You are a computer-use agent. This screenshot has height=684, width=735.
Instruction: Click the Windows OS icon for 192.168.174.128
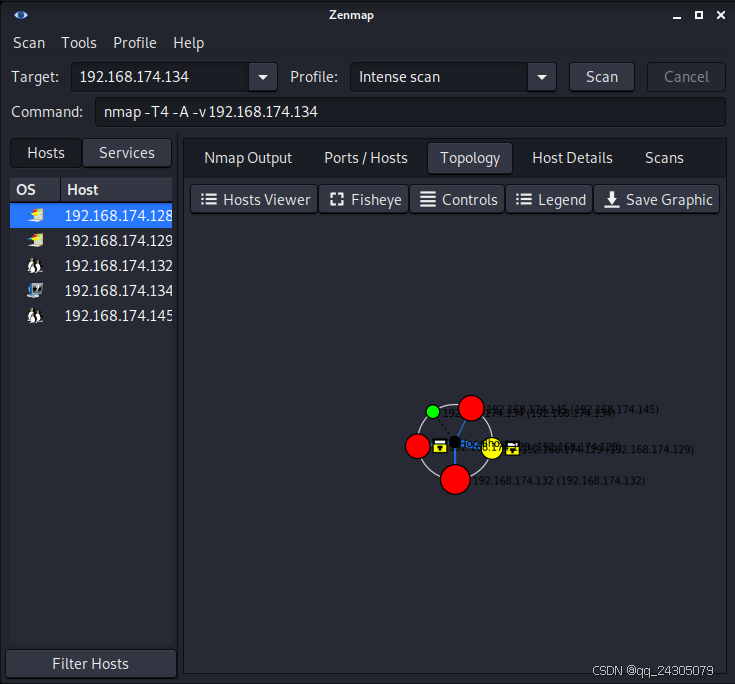[x=36, y=215]
